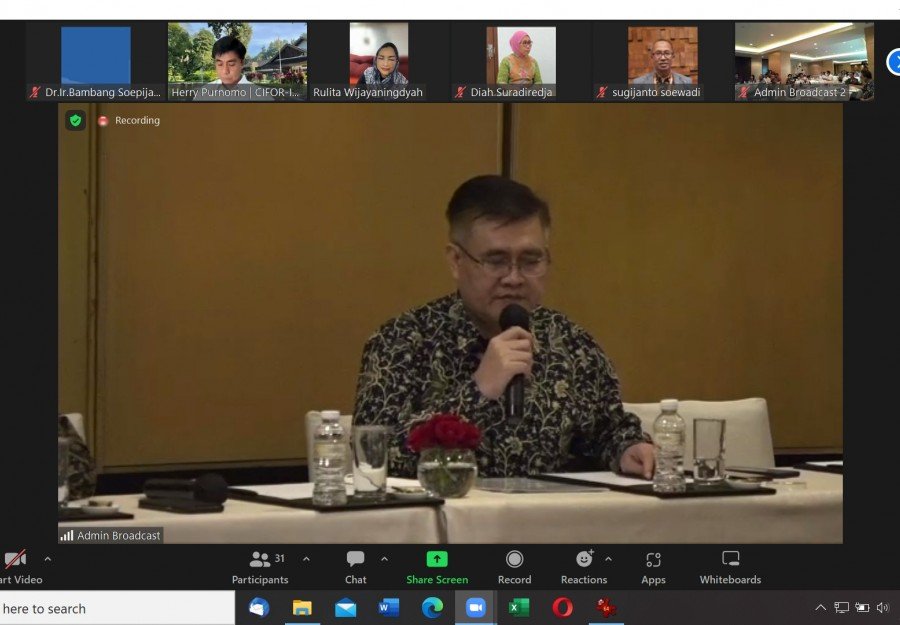The height and width of the screenshot is (625, 900).
Task: Click the muted mic icon on sugijanto soewadi
Action: pyautogui.click(x=602, y=92)
